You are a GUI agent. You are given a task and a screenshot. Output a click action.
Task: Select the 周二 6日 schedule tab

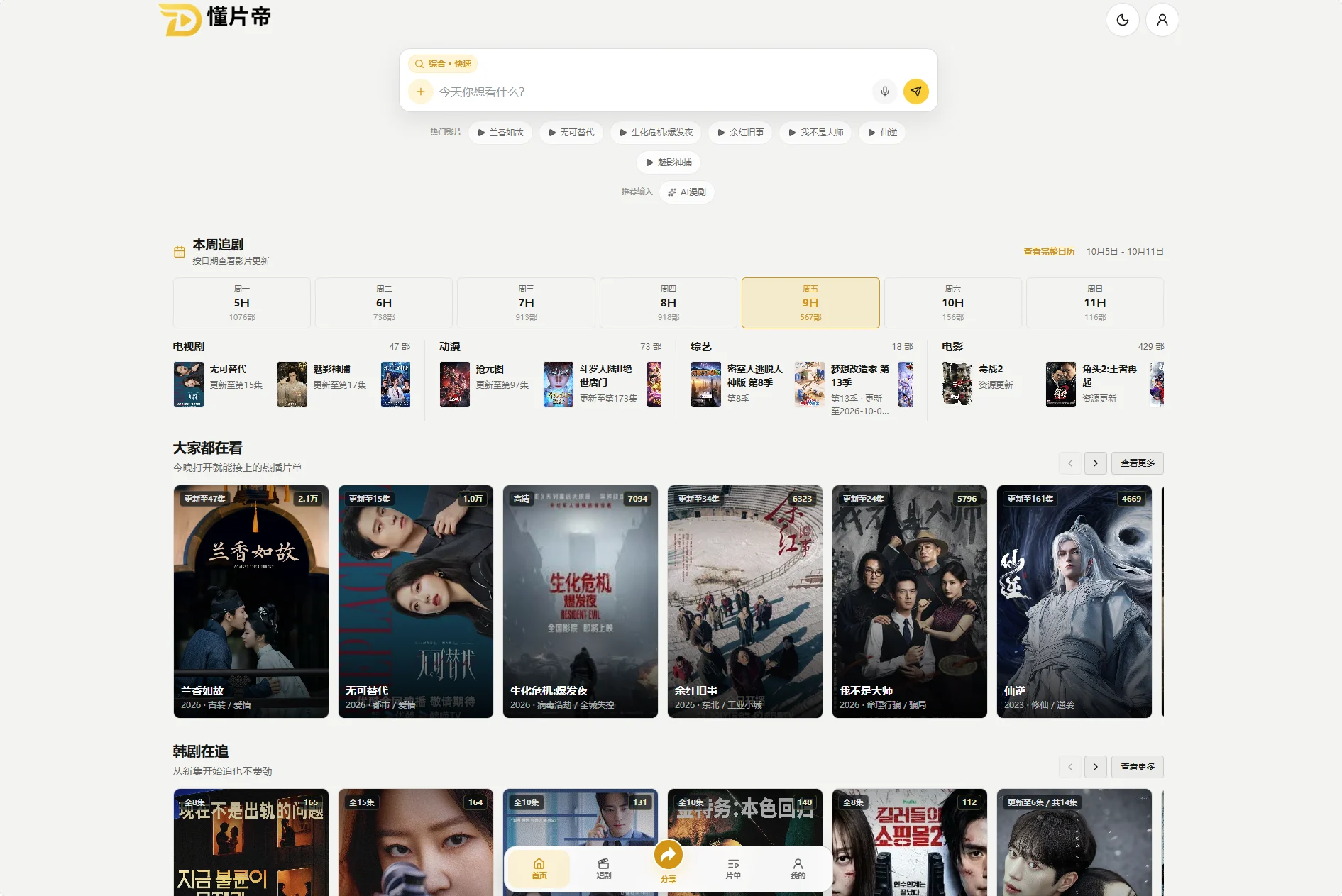(384, 303)
